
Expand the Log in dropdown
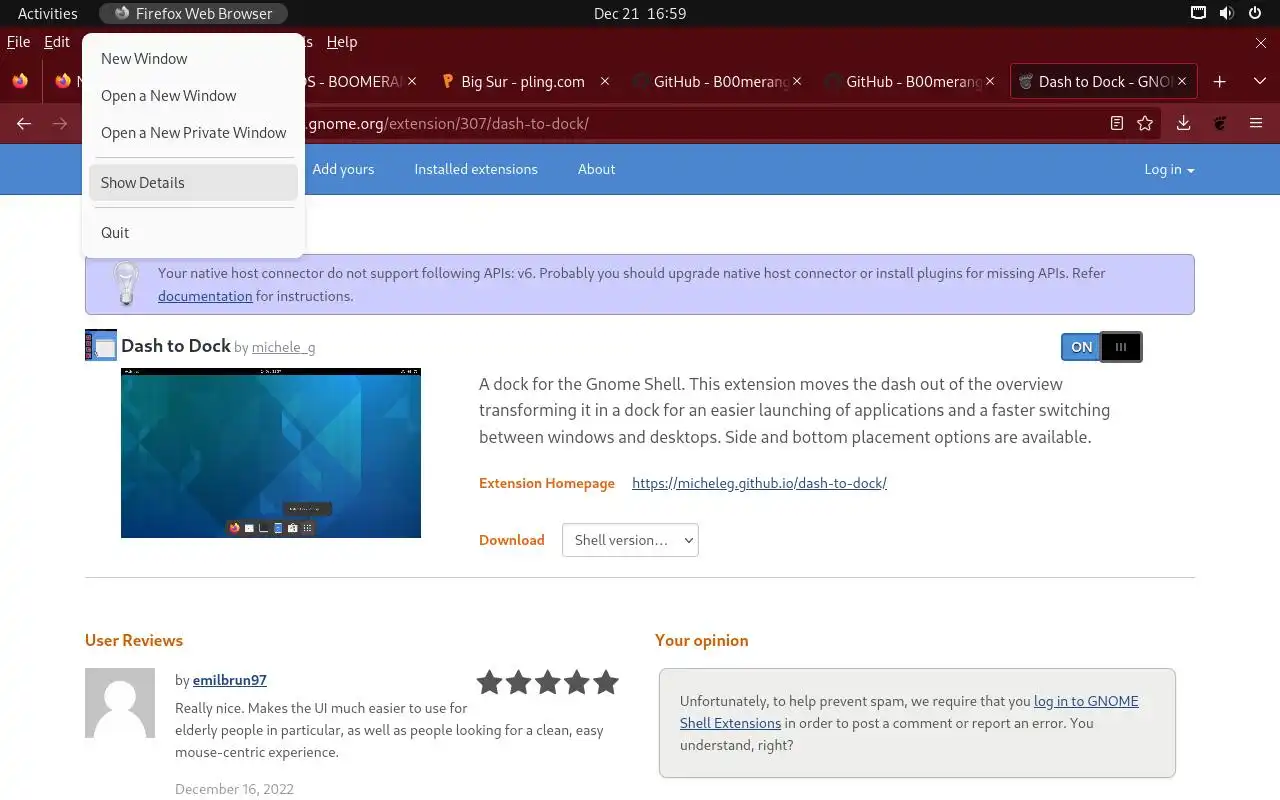pyautogui.click(x=1169, y=169)
